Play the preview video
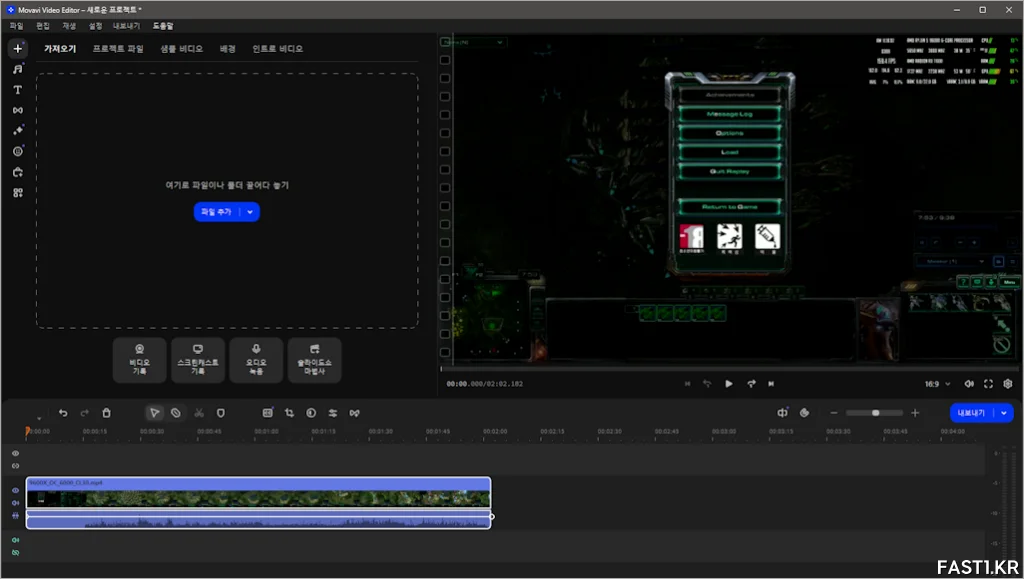Screen dimensions: 1024x579 click(729, 384)
